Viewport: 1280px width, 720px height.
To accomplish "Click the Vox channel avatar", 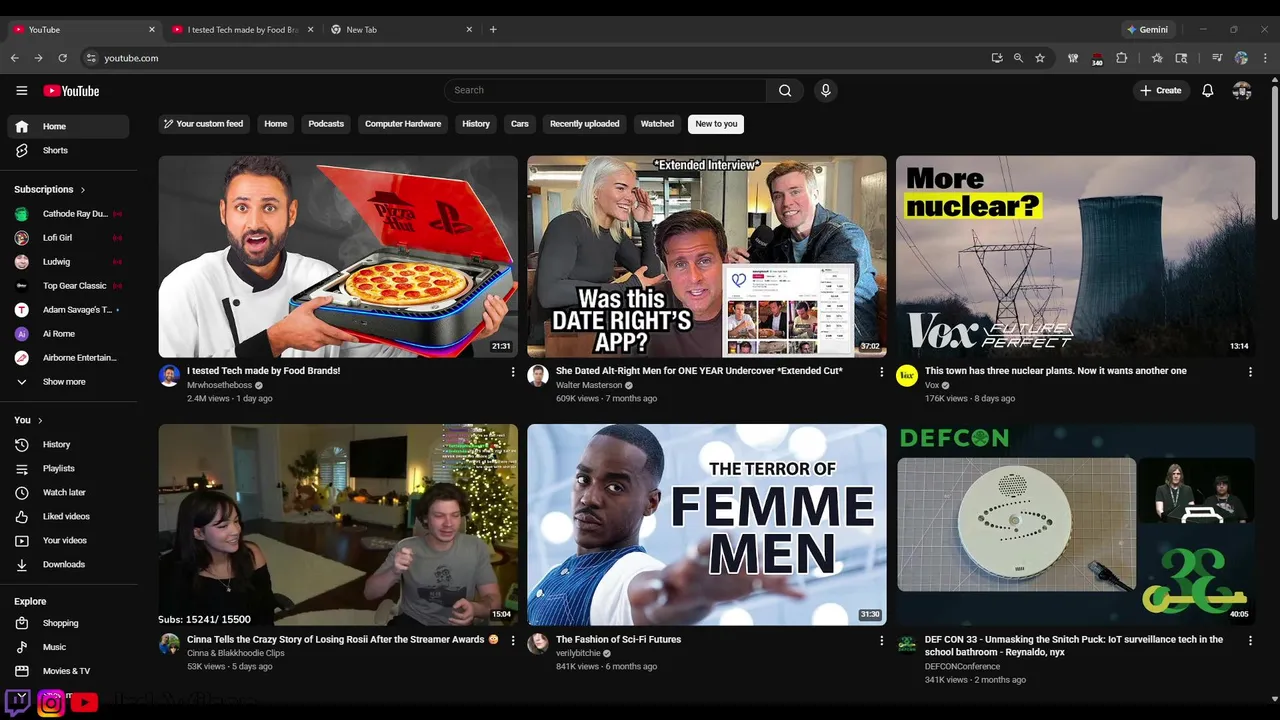I will 907,376.
